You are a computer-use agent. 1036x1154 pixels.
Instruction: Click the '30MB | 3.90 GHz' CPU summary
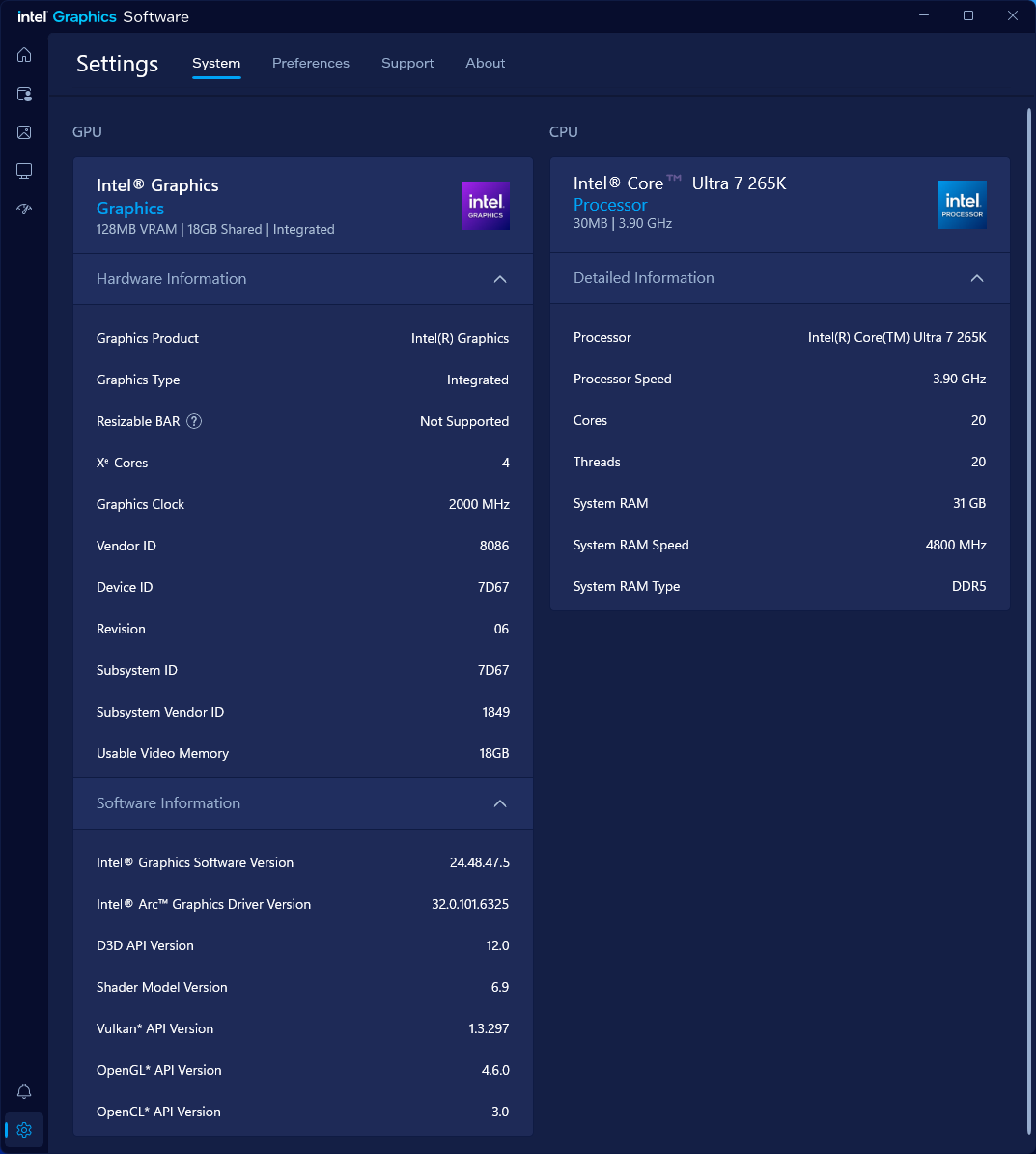[623, 224]
